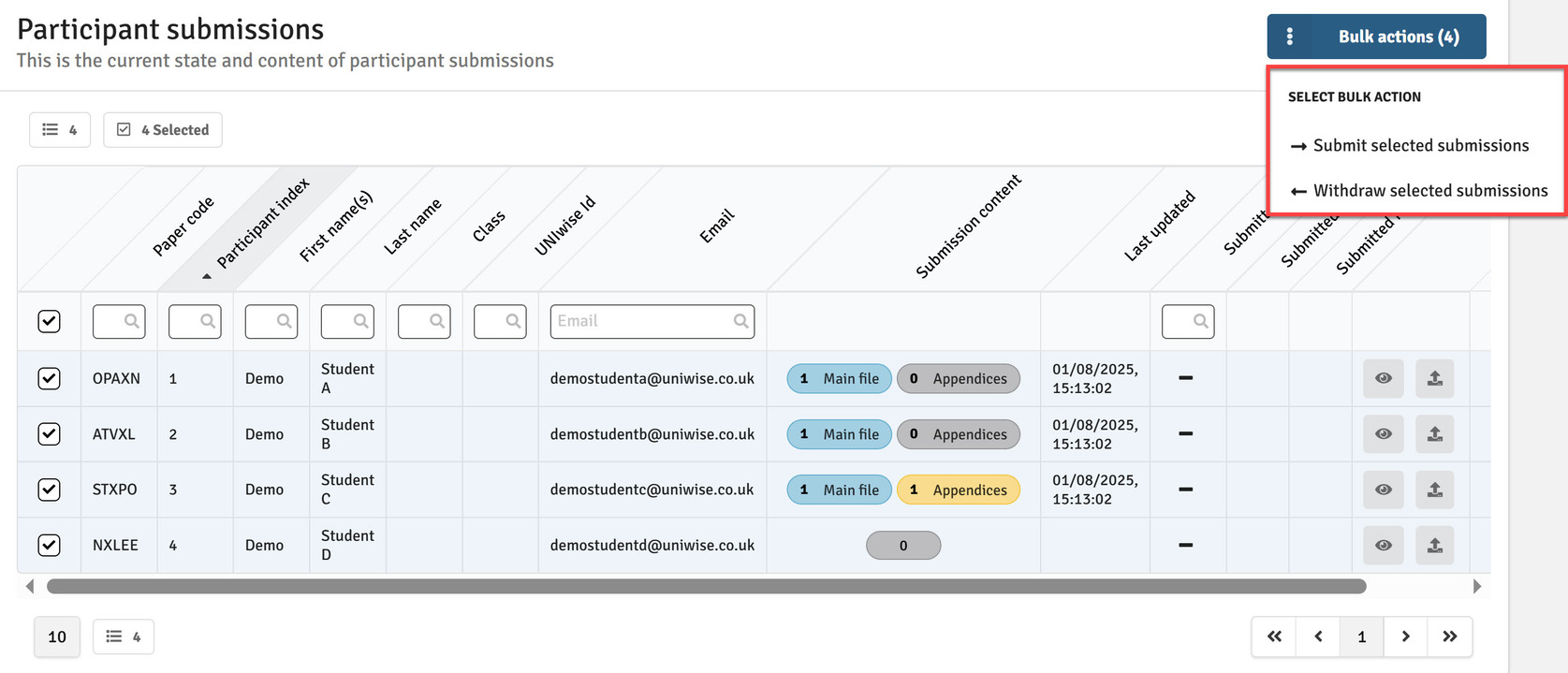The image size is (1568, 673).
Task: Click Main file badge for Student B
Action: [840, 433]
